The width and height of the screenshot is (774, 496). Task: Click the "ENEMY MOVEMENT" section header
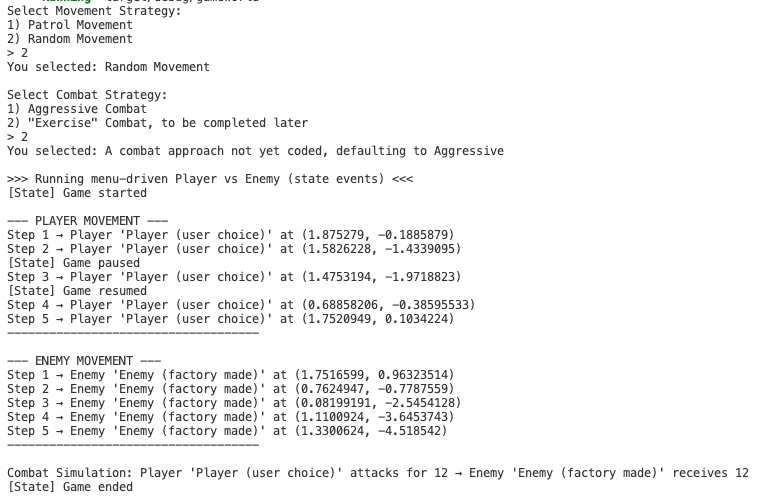[84, 361]
